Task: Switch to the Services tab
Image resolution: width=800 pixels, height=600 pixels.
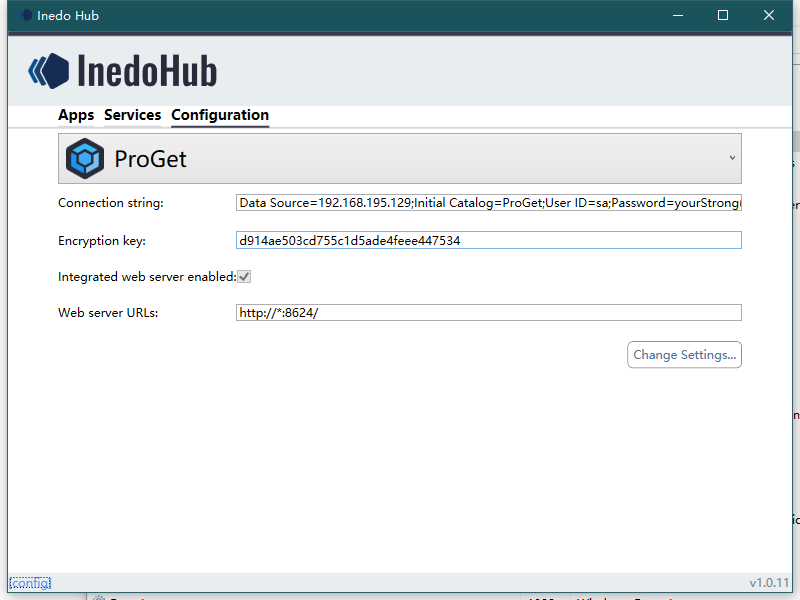Action: [x=133, y=115]
